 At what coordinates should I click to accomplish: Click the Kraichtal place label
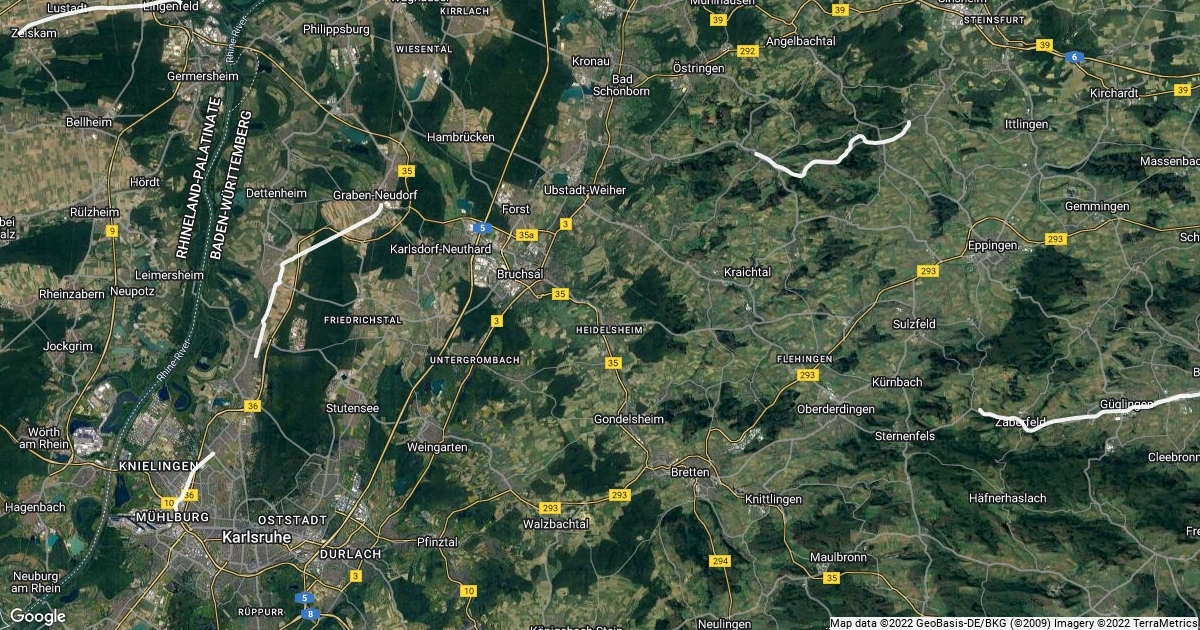[x=748, y=272]
